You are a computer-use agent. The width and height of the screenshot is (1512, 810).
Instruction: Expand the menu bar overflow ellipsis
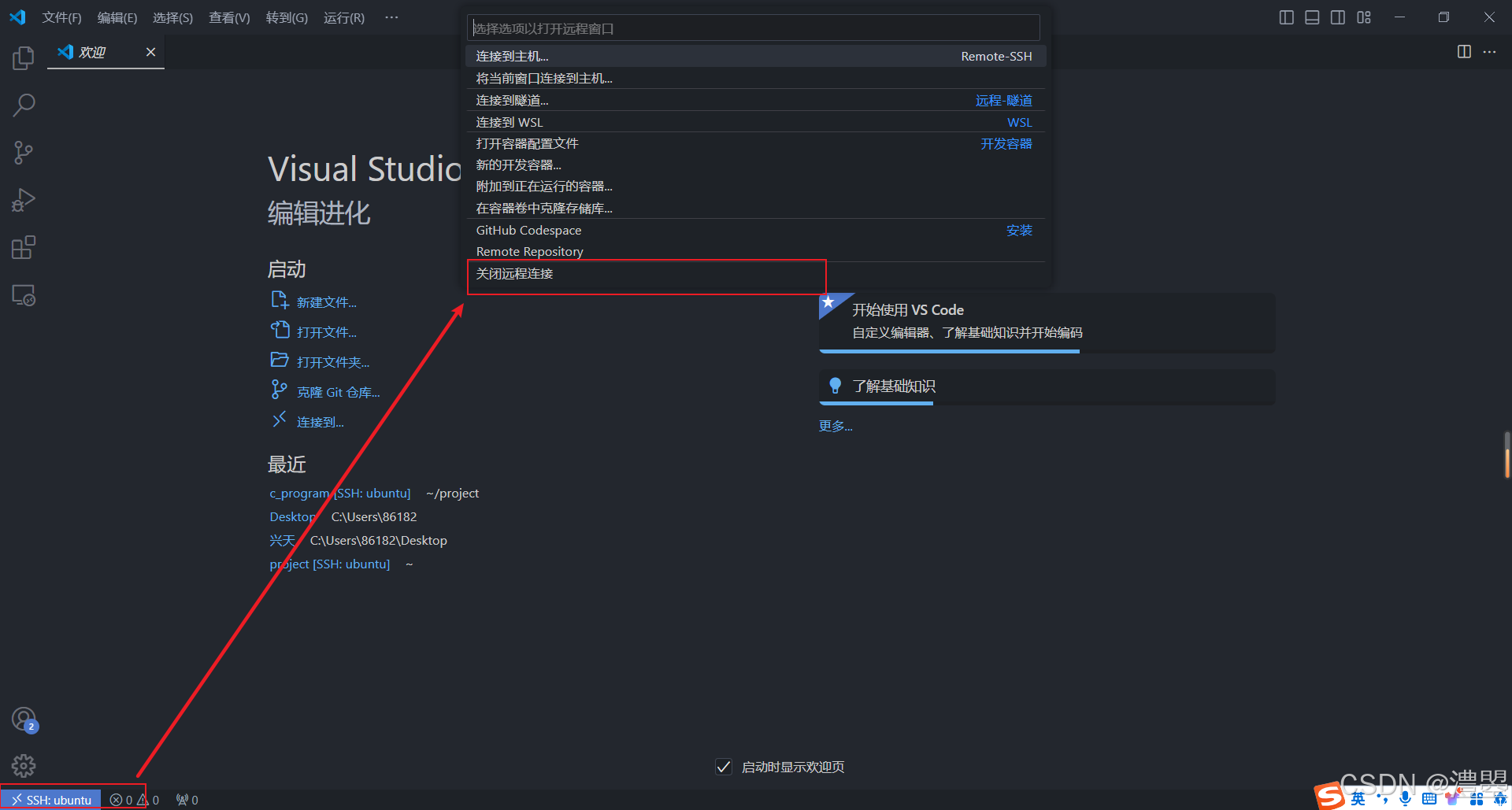(x=391, y=17)
